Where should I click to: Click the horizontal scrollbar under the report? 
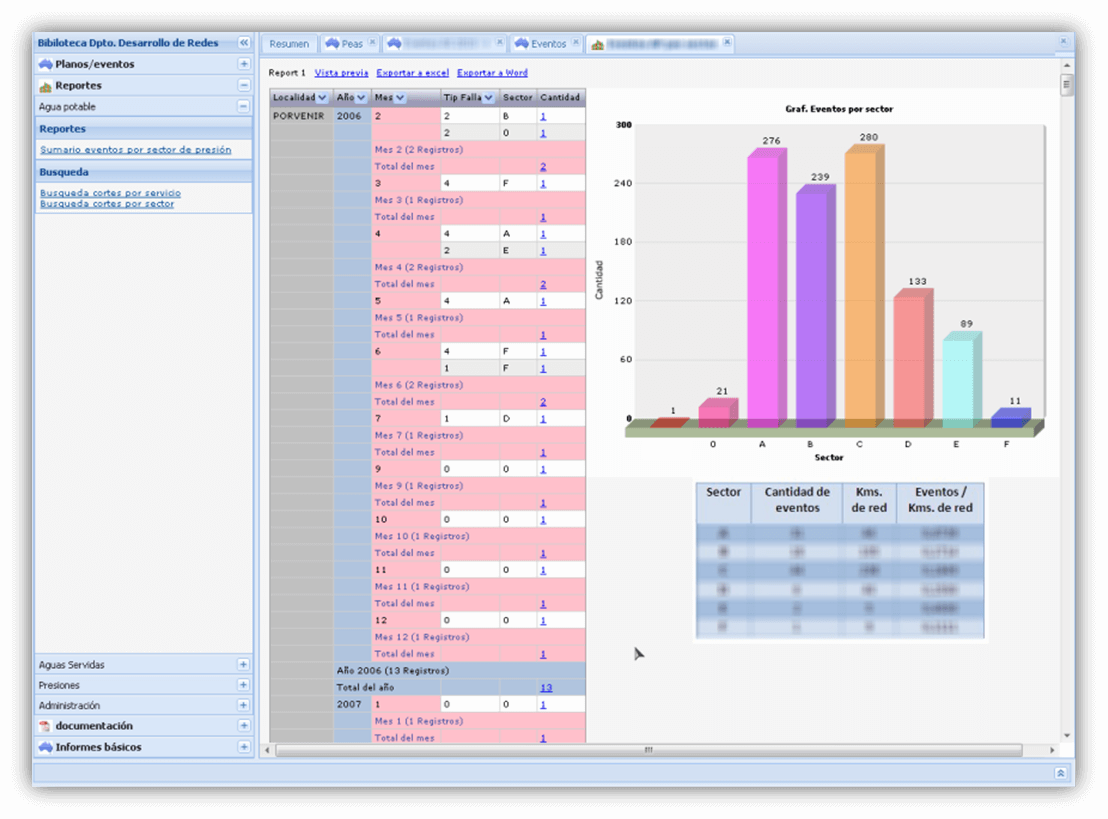pos(648,750)
